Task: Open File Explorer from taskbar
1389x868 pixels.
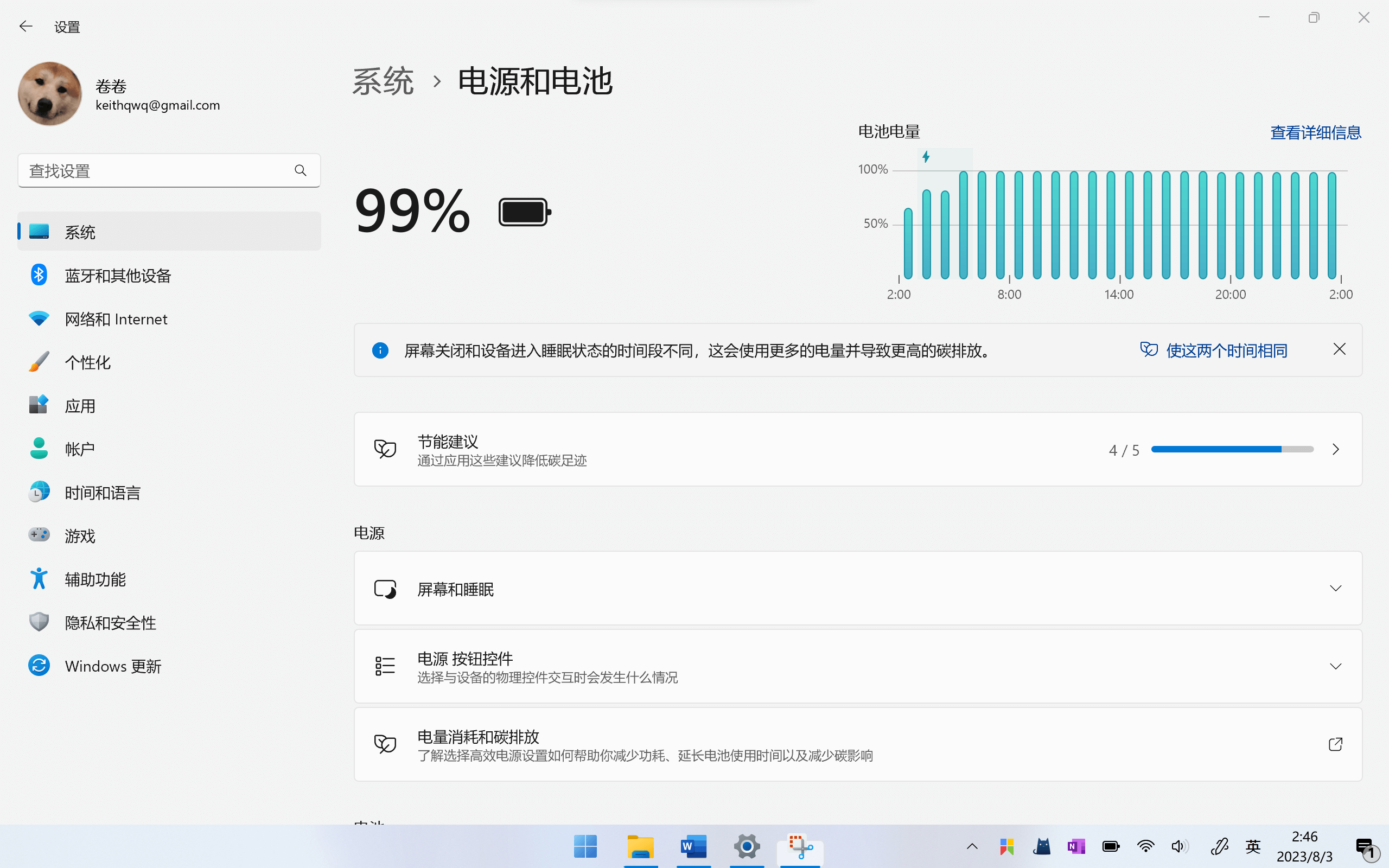Action: point(641,847)
